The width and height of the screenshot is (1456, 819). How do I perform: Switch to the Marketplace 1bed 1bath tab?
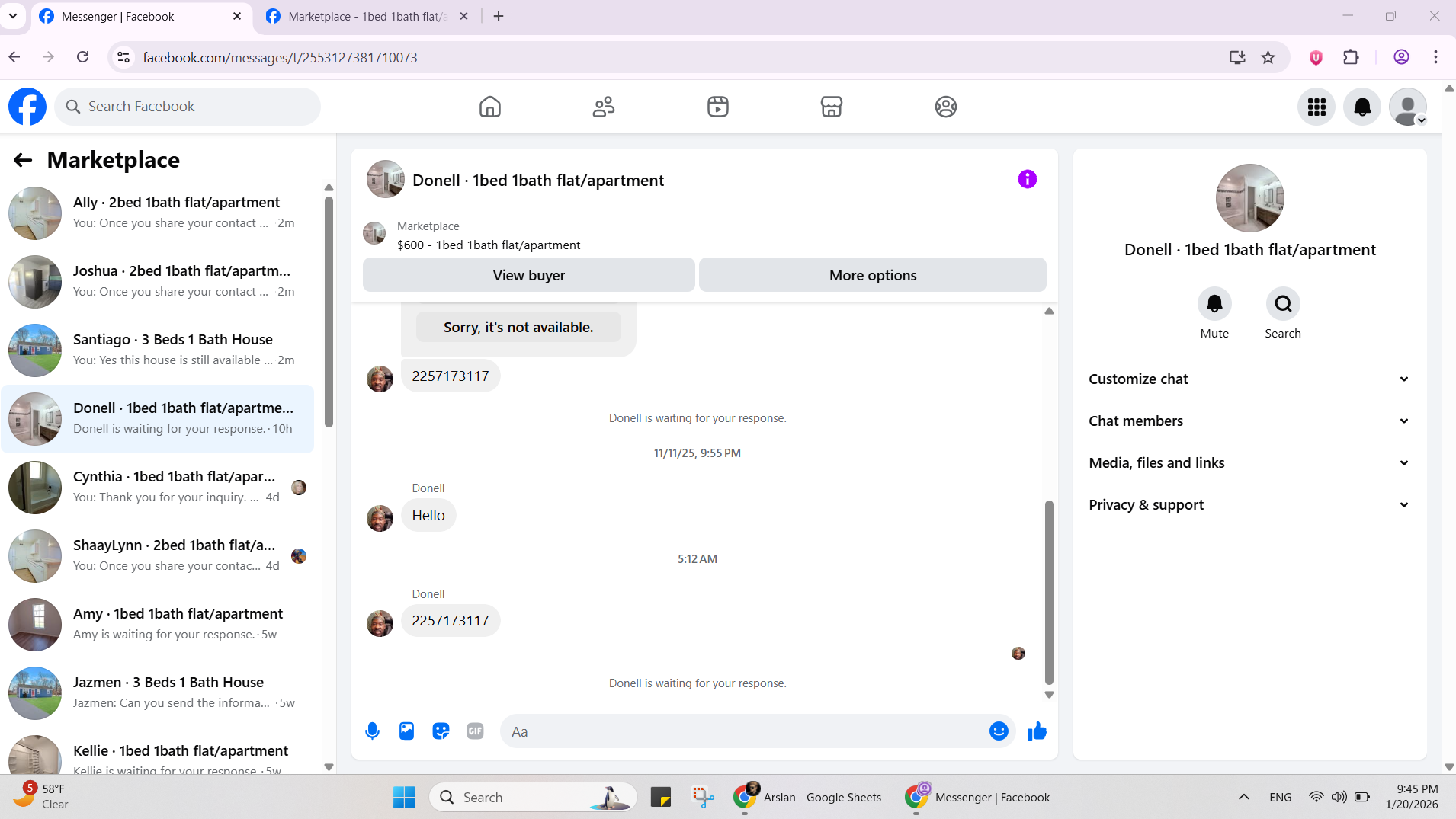[x=370, y=17]
